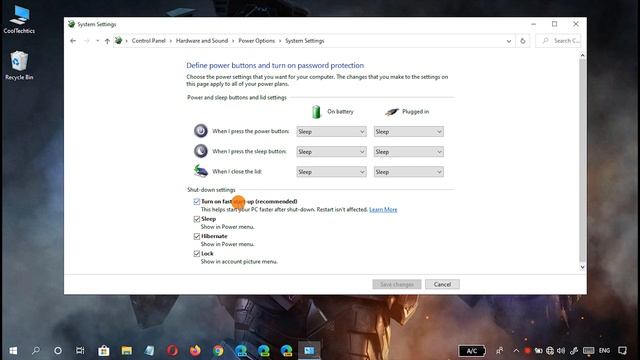Toggle the Lock account menu checkbox

(196, 253)
